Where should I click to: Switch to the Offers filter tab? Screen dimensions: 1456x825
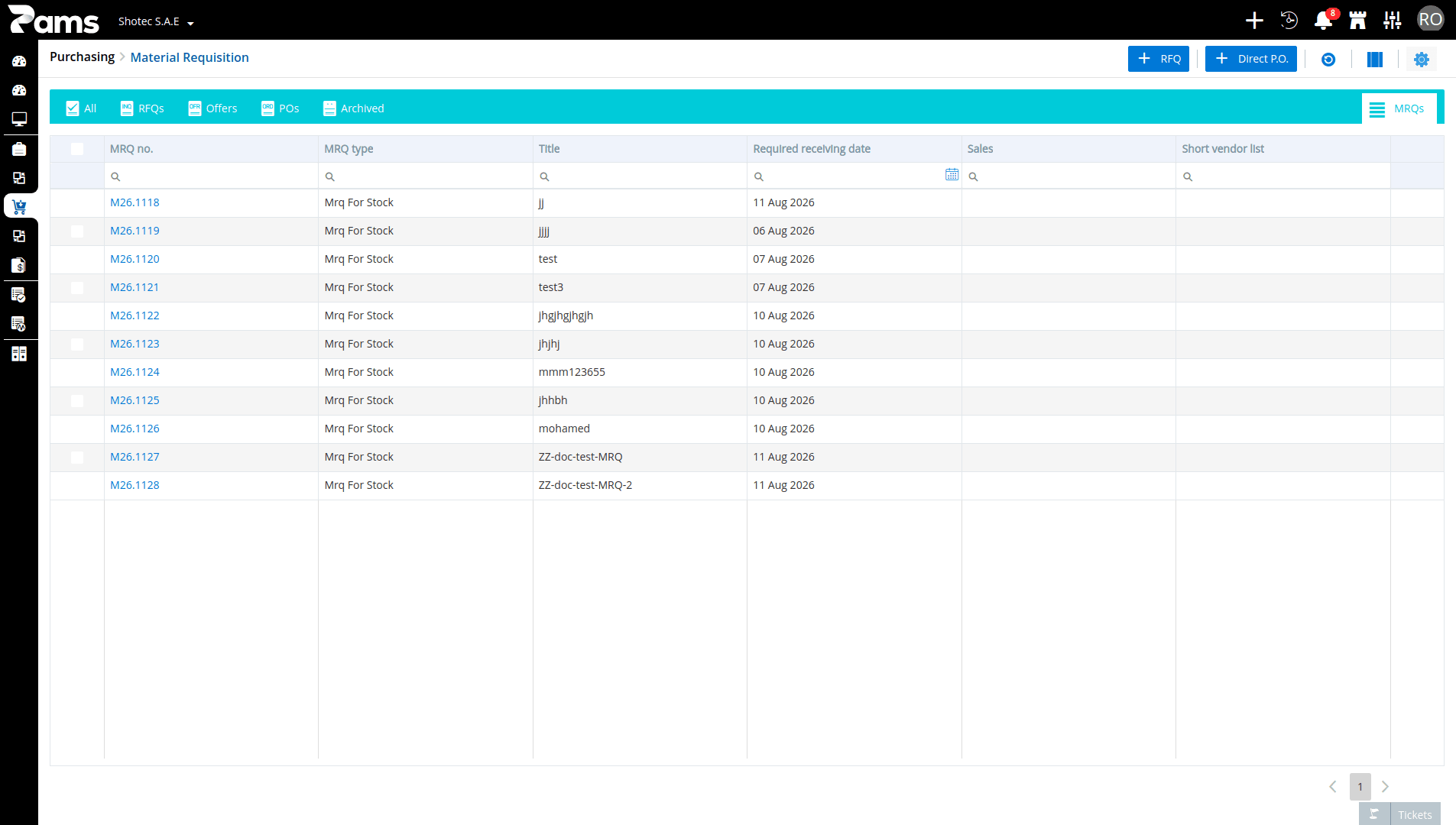coord(212,108)
